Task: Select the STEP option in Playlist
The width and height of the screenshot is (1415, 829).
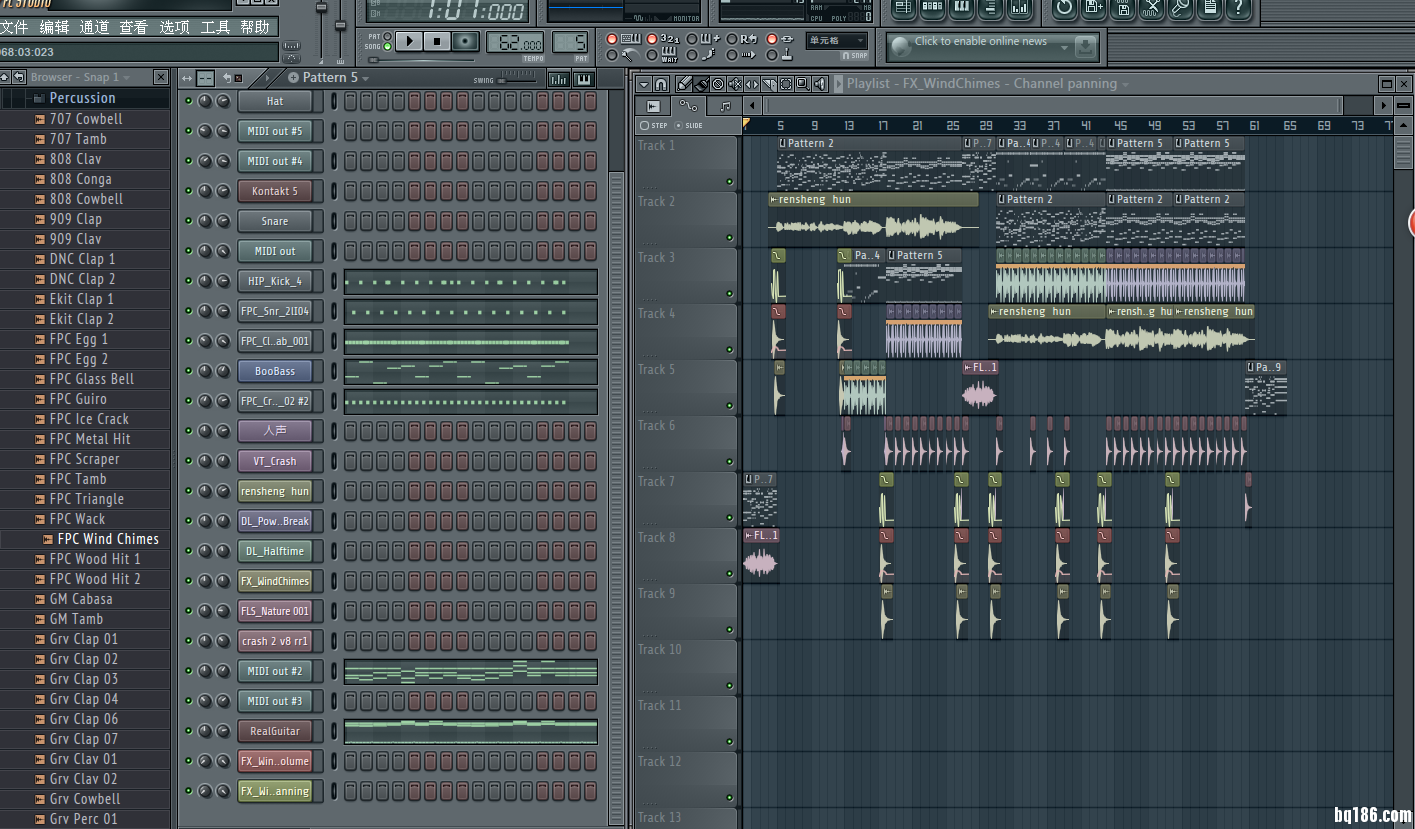Action: click(x=654, y=125)
